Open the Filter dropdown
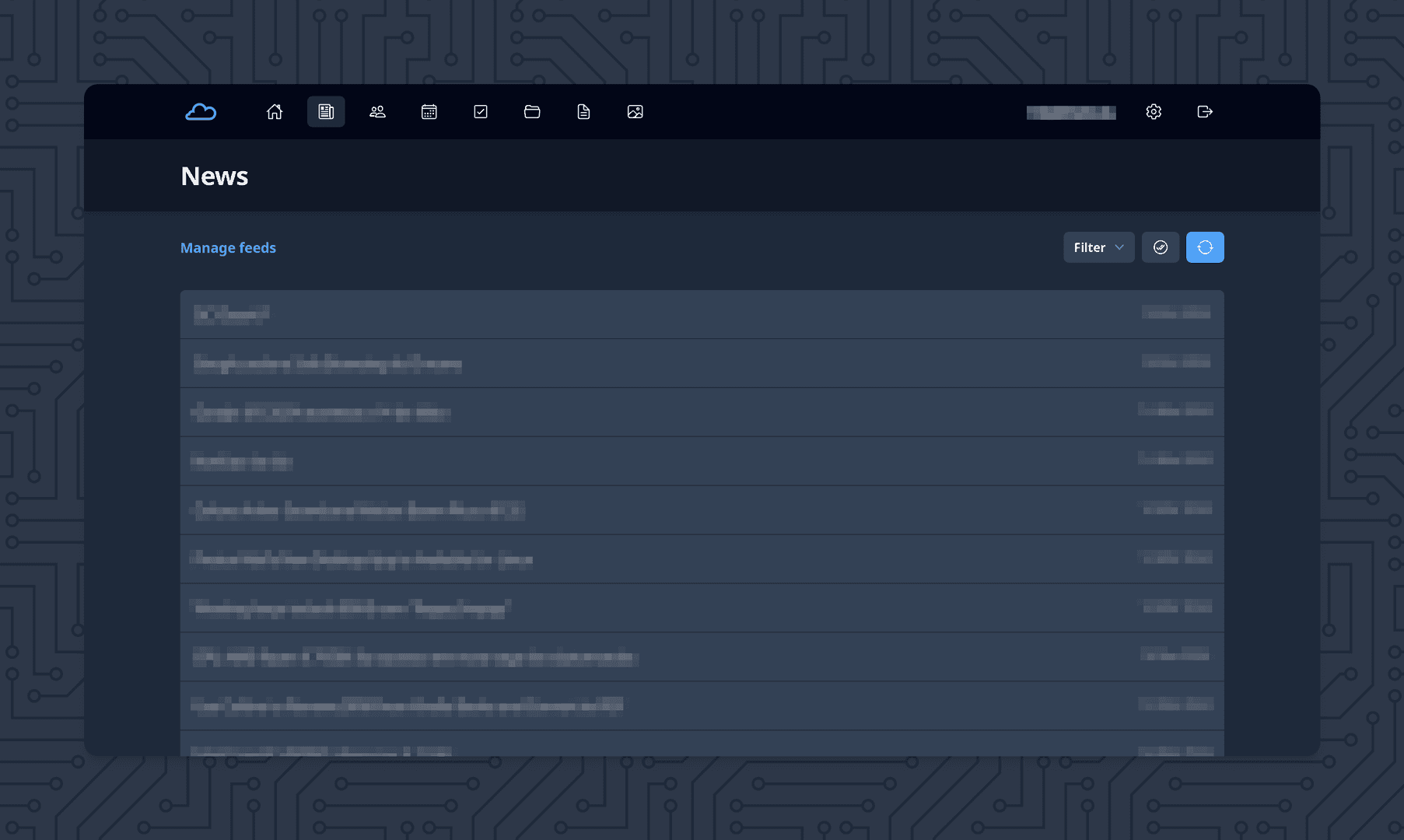The height and width of the screenshot is (840, 1404). coord(1098,247)
